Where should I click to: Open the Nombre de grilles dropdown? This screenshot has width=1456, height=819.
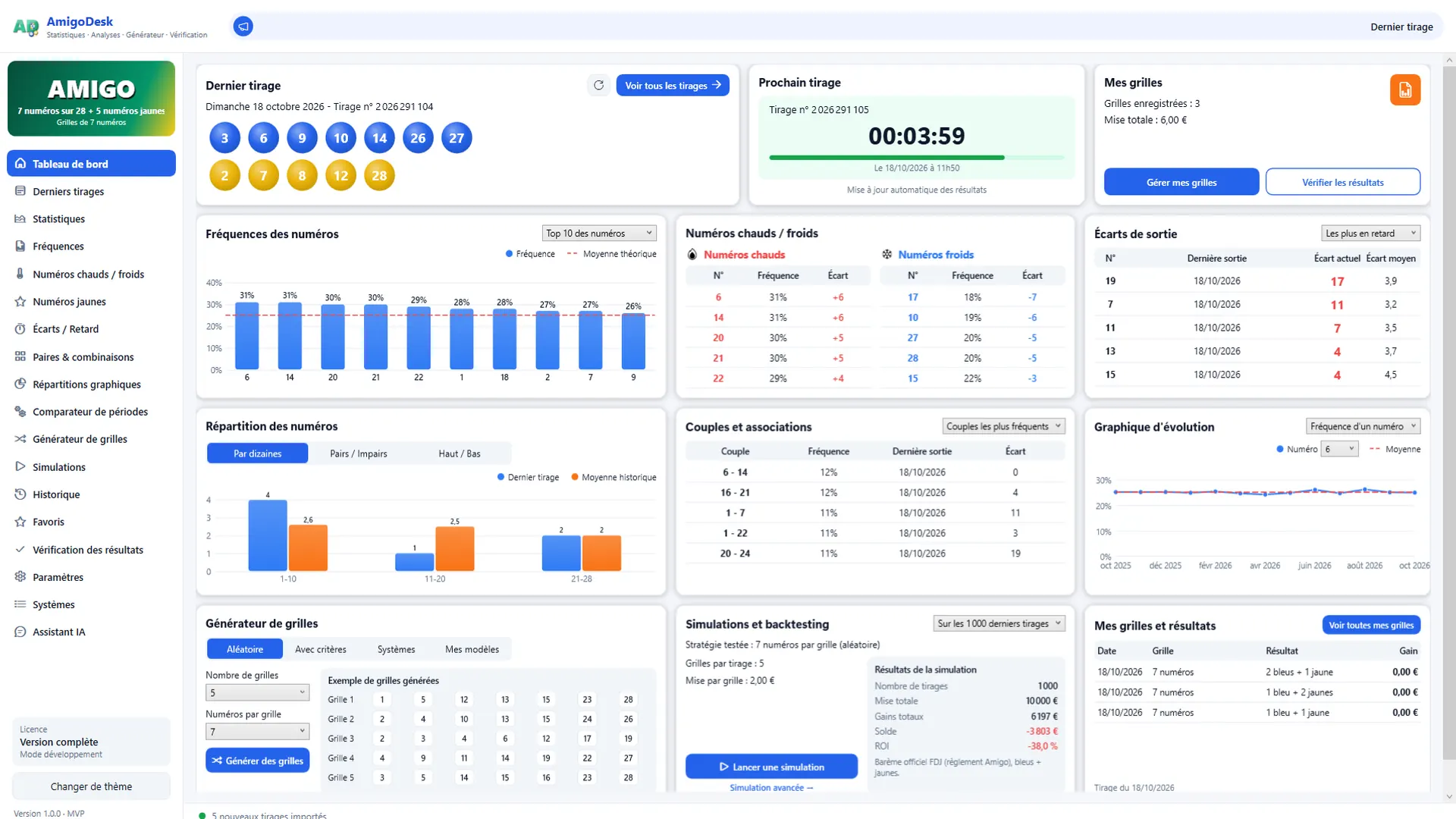pyautogui.click(x=257, y=692)
